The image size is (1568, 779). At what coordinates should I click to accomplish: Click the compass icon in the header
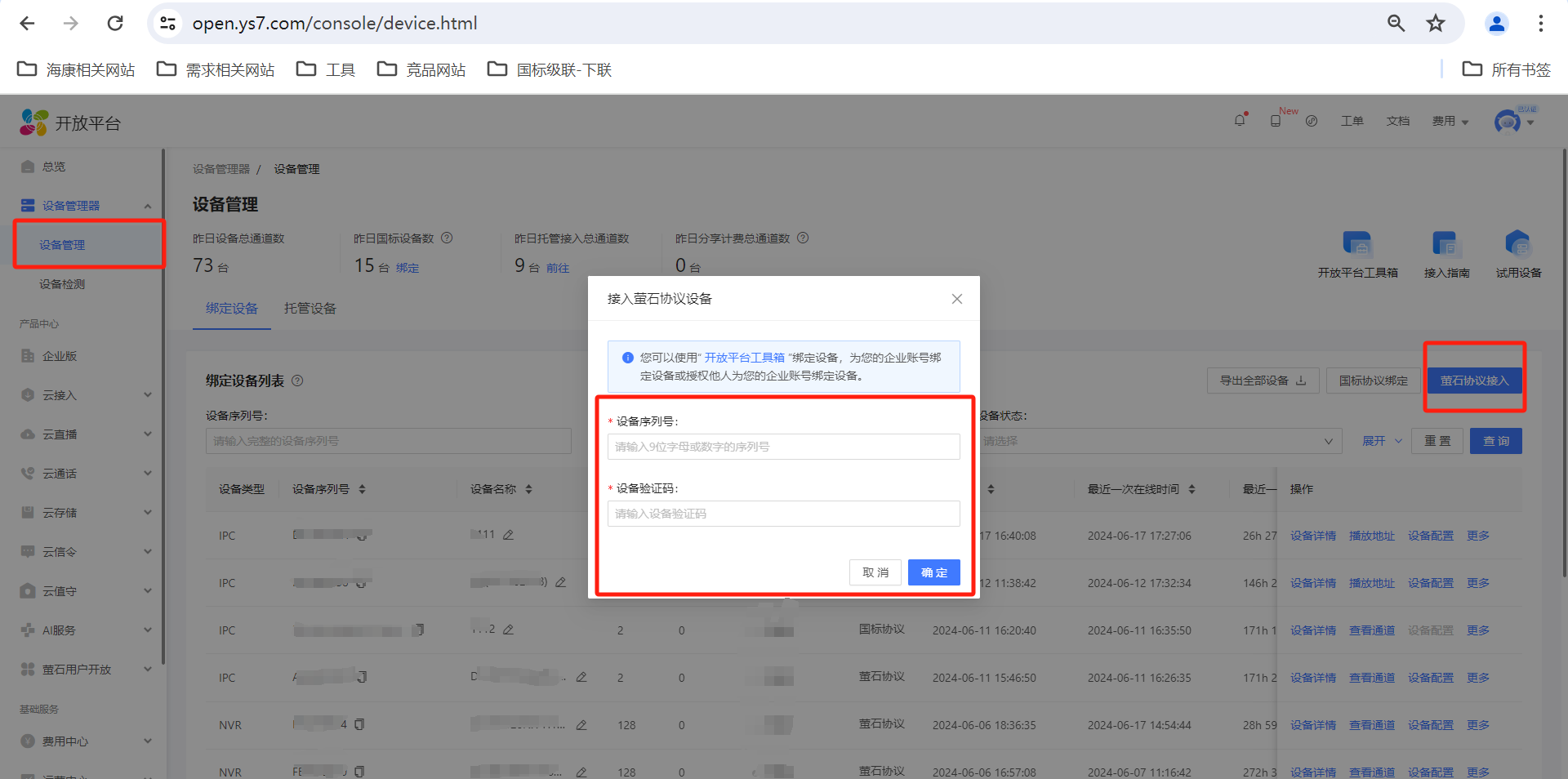pos(1312,121)
